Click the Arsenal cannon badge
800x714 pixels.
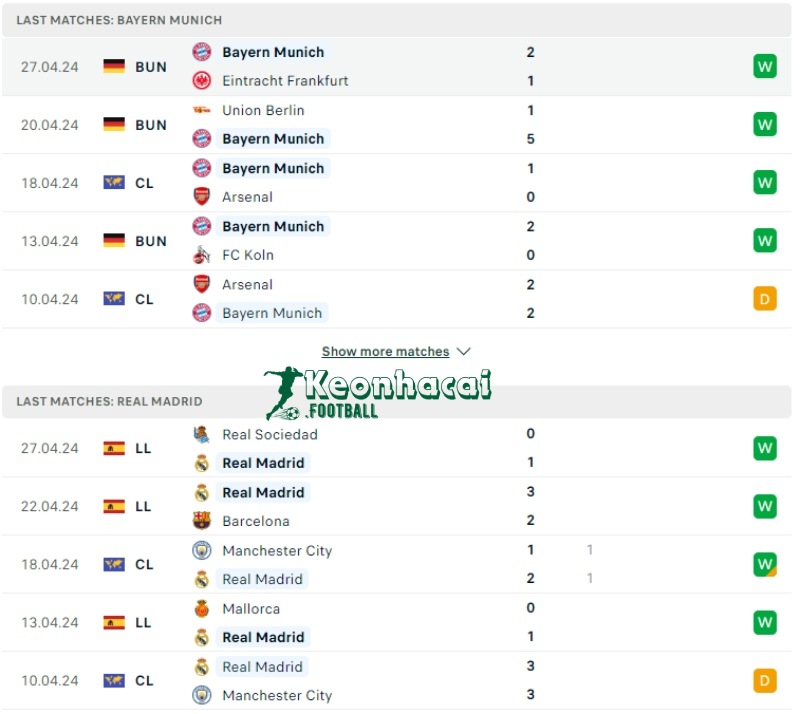click(203, 197)
